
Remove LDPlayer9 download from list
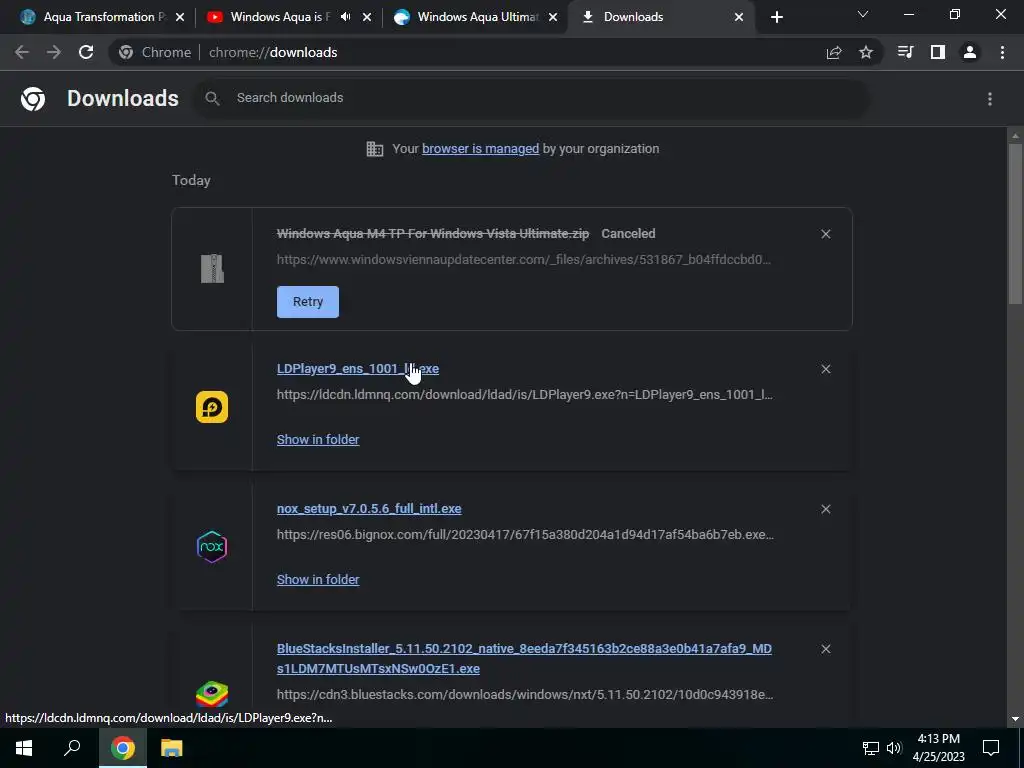(x=826, y=369)
